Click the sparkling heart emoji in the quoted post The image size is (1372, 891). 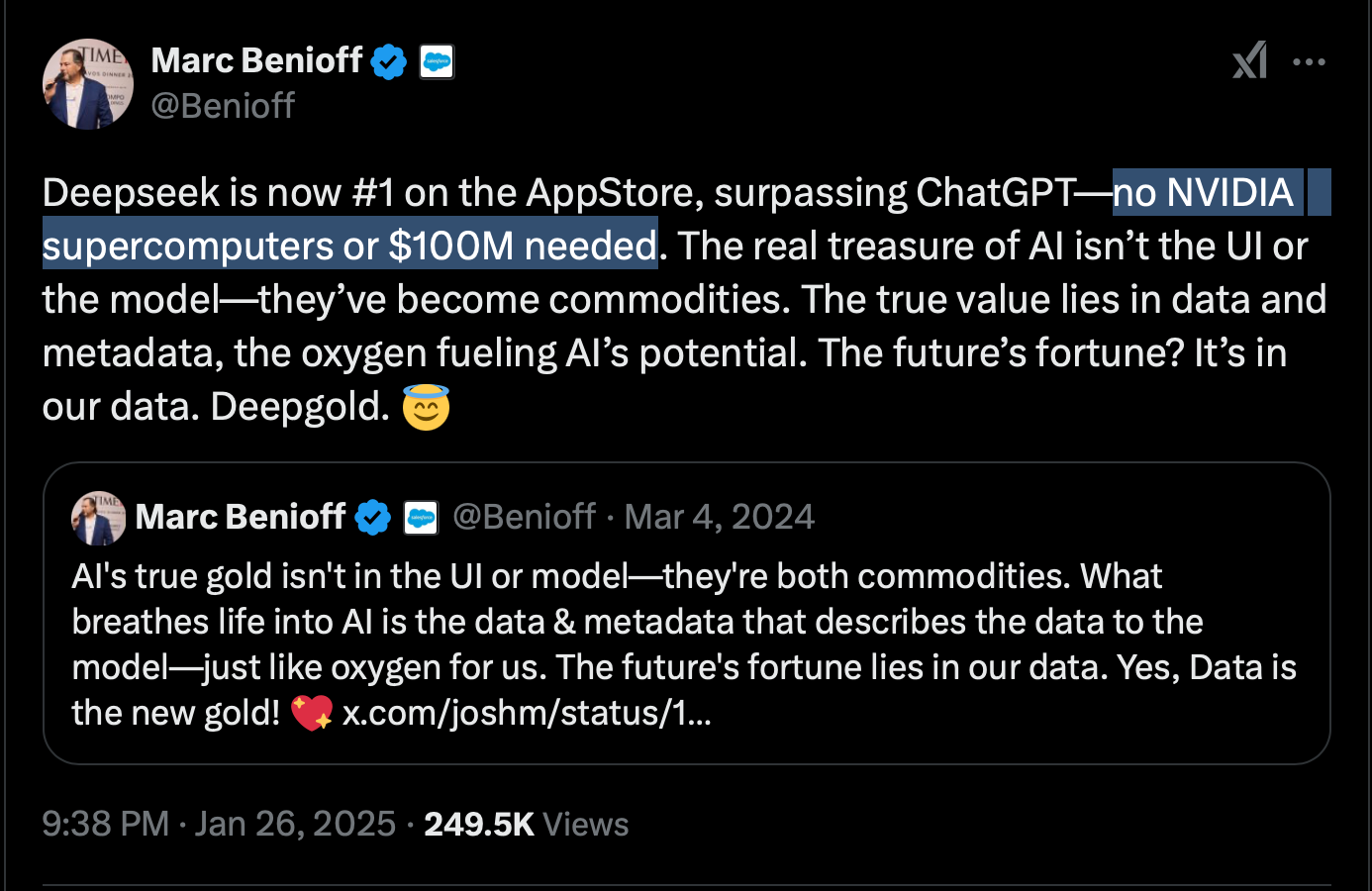[x=312, y=713]
